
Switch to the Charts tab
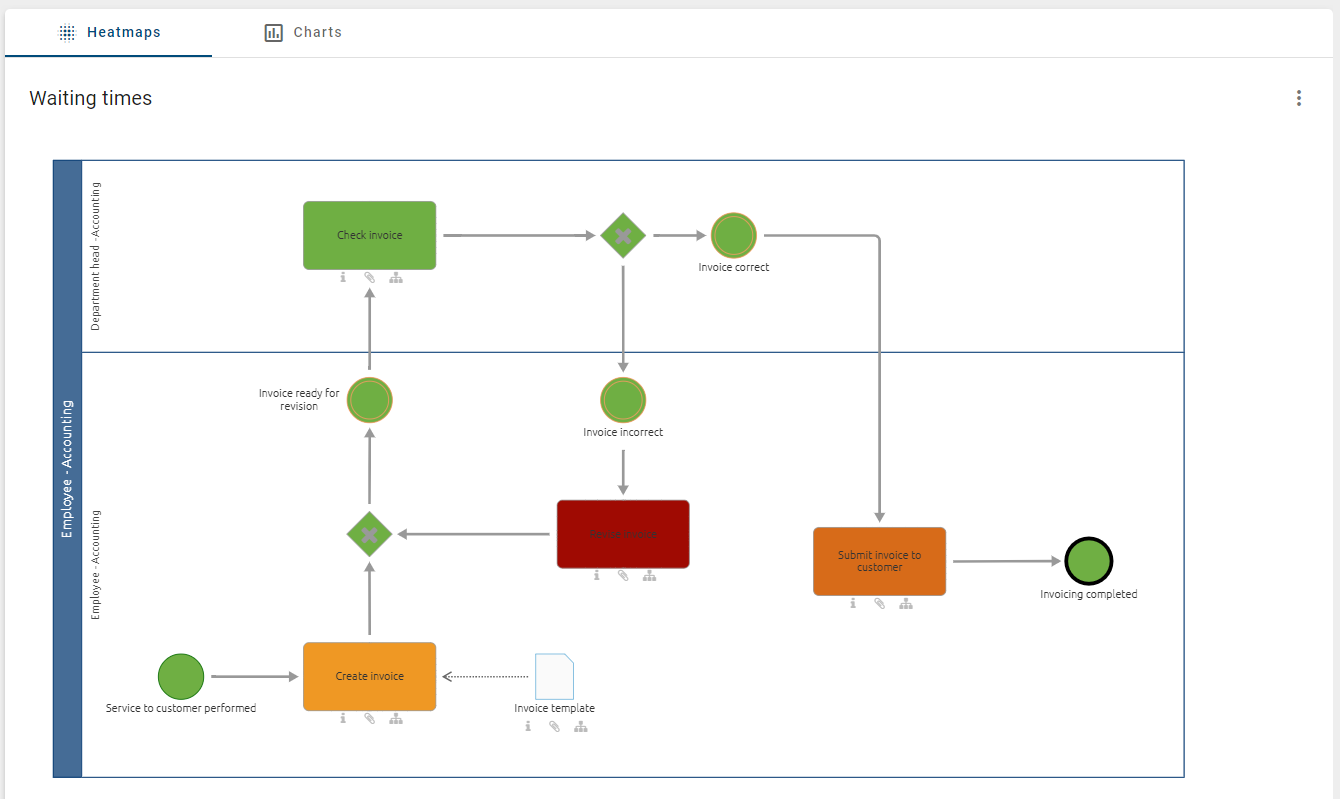pyautogui.click(x=303, y=32)
